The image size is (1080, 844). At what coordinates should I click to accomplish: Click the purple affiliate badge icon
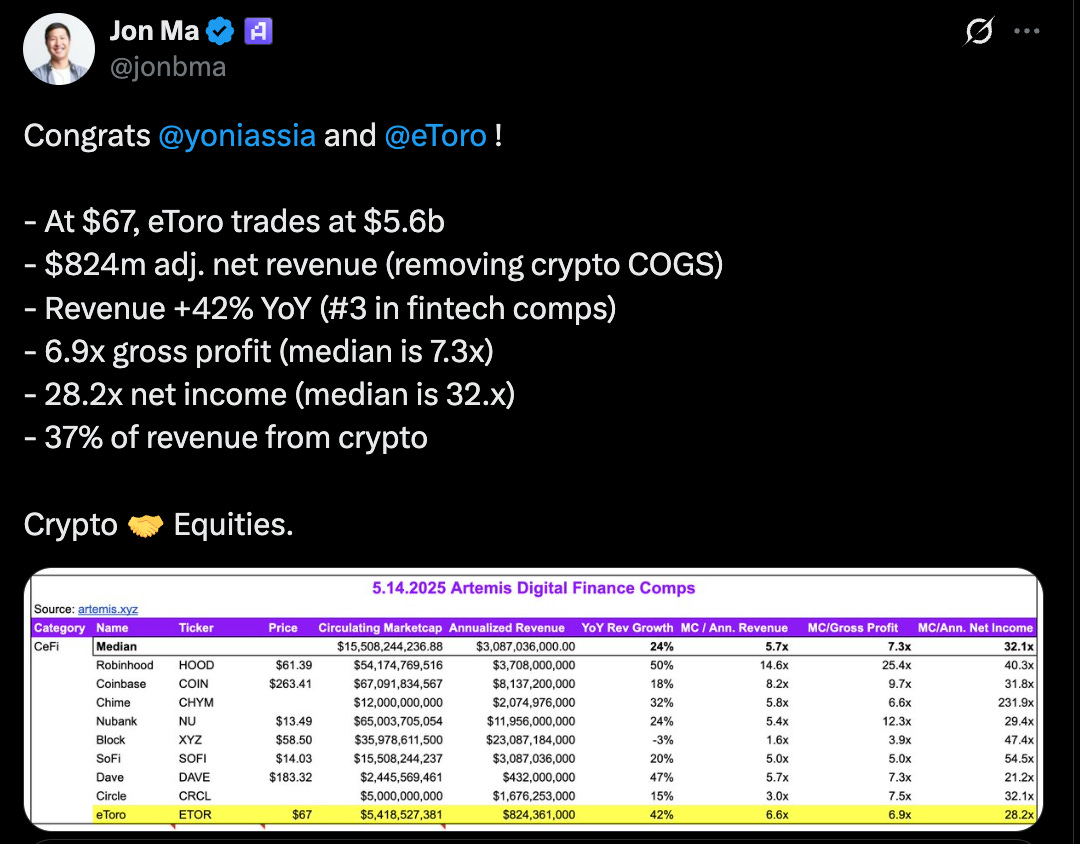point(258,31)
